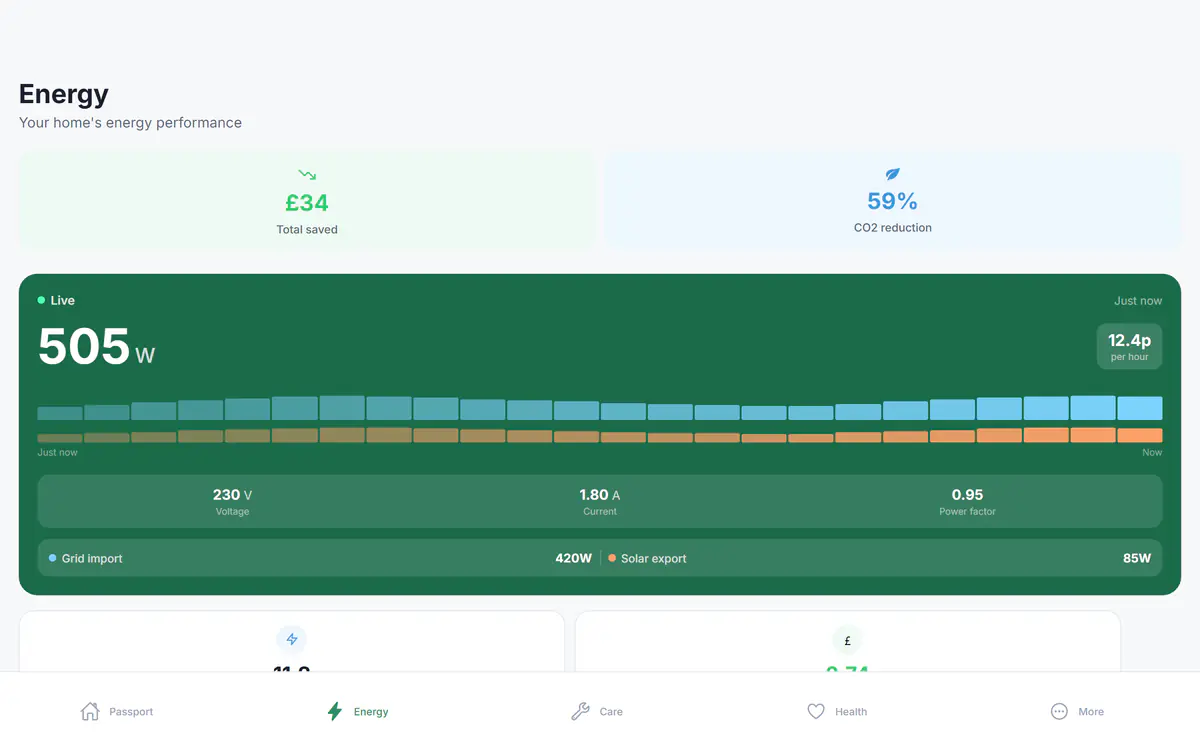Image resolution: width=1200 pixels, height=750 pixels.
Task: Open the More menu tab
Action: pos(1077,712)
